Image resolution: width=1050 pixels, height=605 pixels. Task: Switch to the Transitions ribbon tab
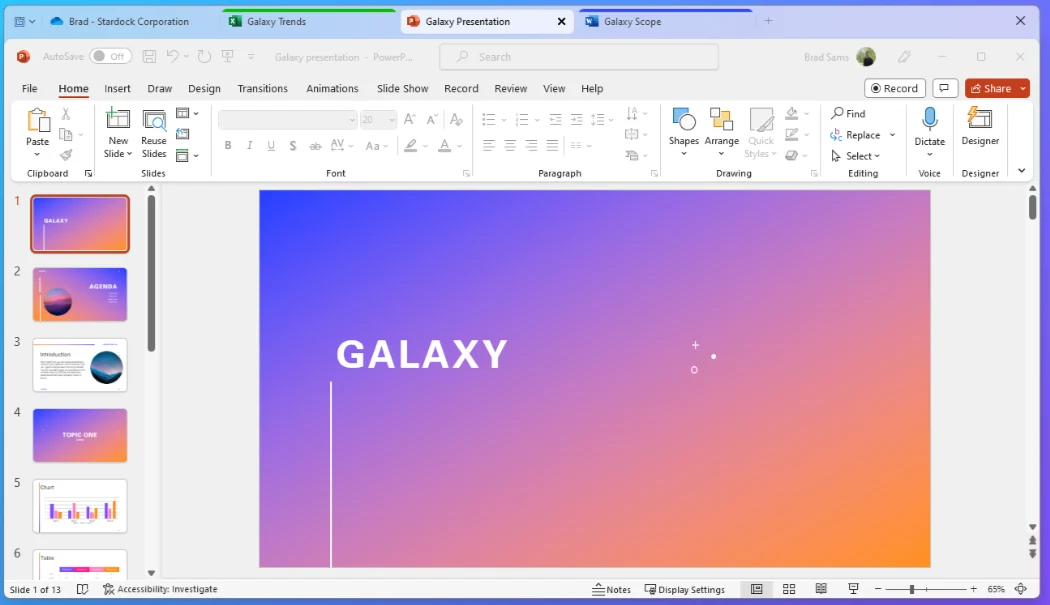coord(262,88)
